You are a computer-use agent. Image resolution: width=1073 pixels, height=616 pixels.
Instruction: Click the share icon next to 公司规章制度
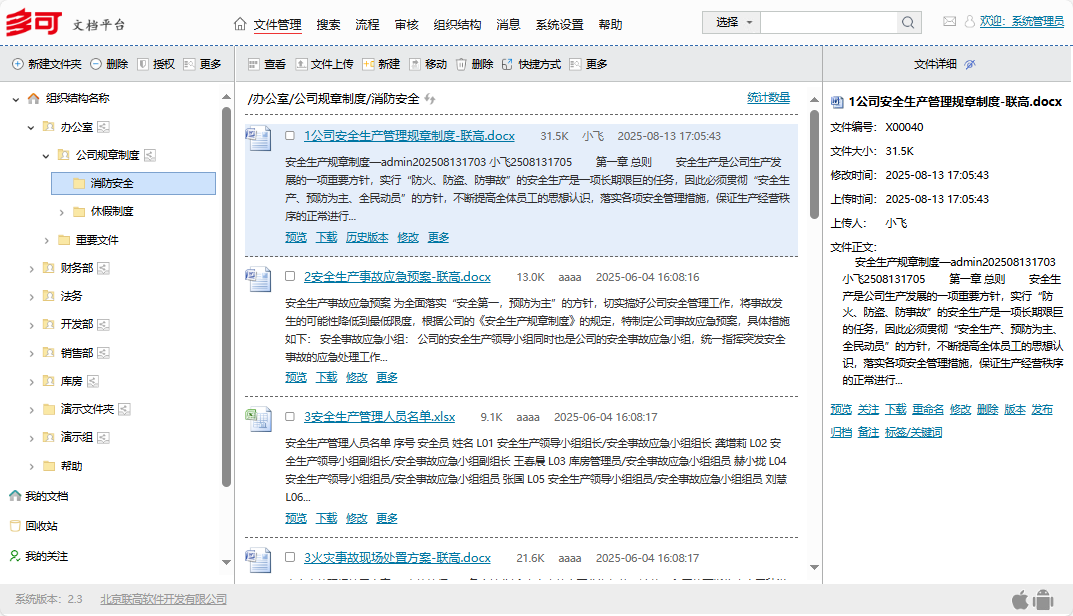tap(150, 155)
